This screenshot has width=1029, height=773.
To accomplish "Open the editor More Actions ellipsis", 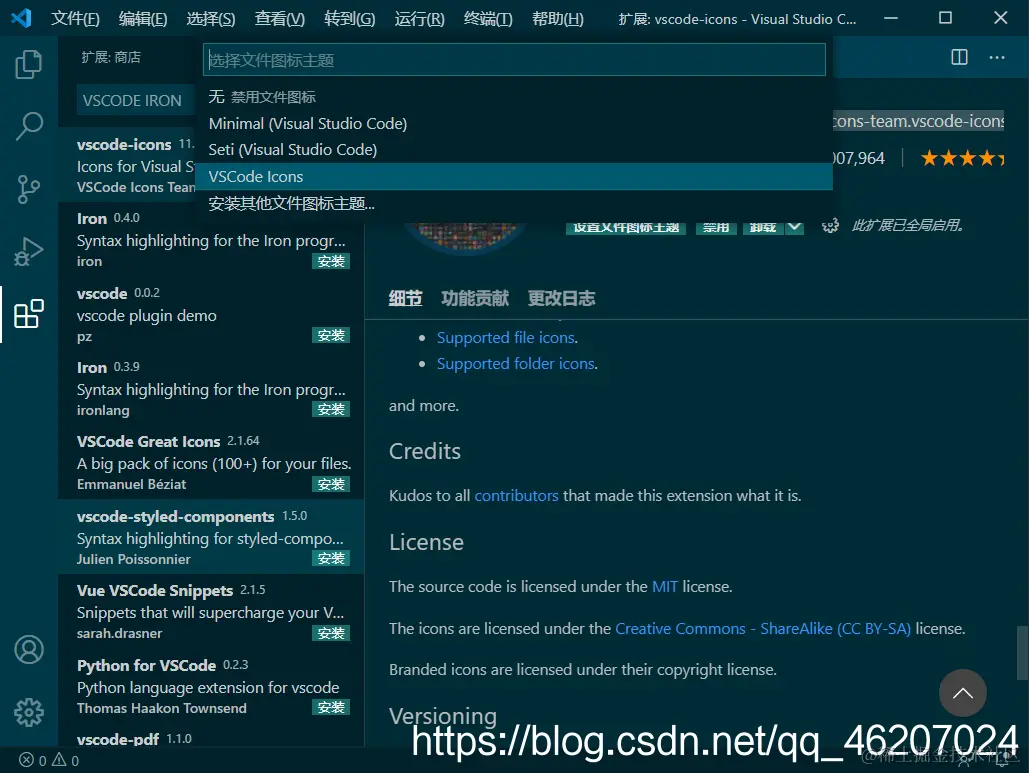I will pos(997,57).
